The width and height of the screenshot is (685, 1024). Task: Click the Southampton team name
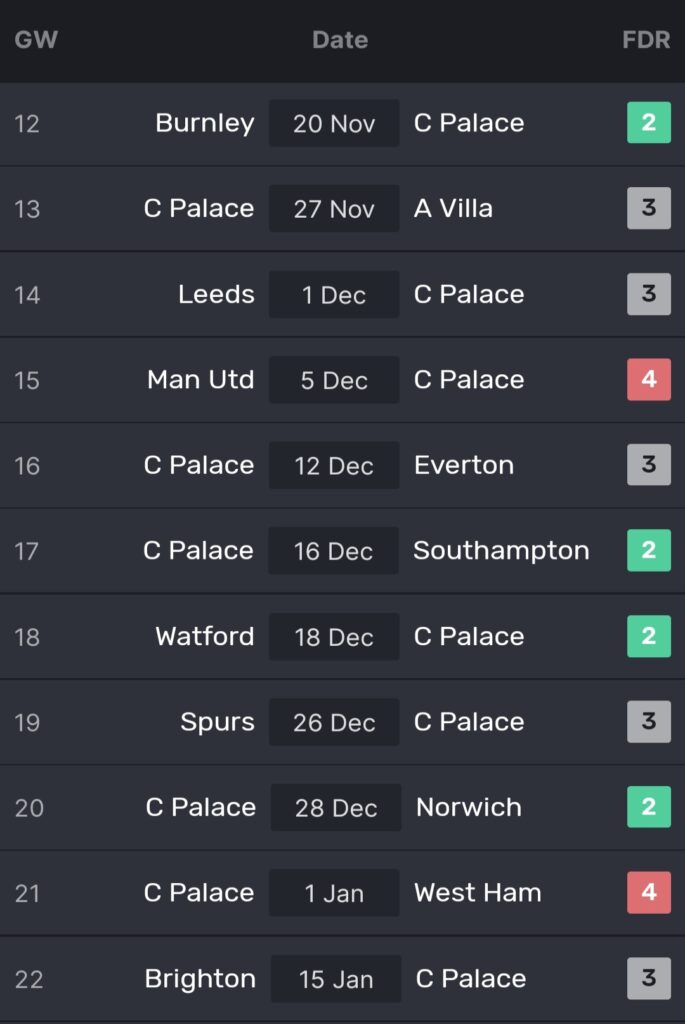click(501, 551)
